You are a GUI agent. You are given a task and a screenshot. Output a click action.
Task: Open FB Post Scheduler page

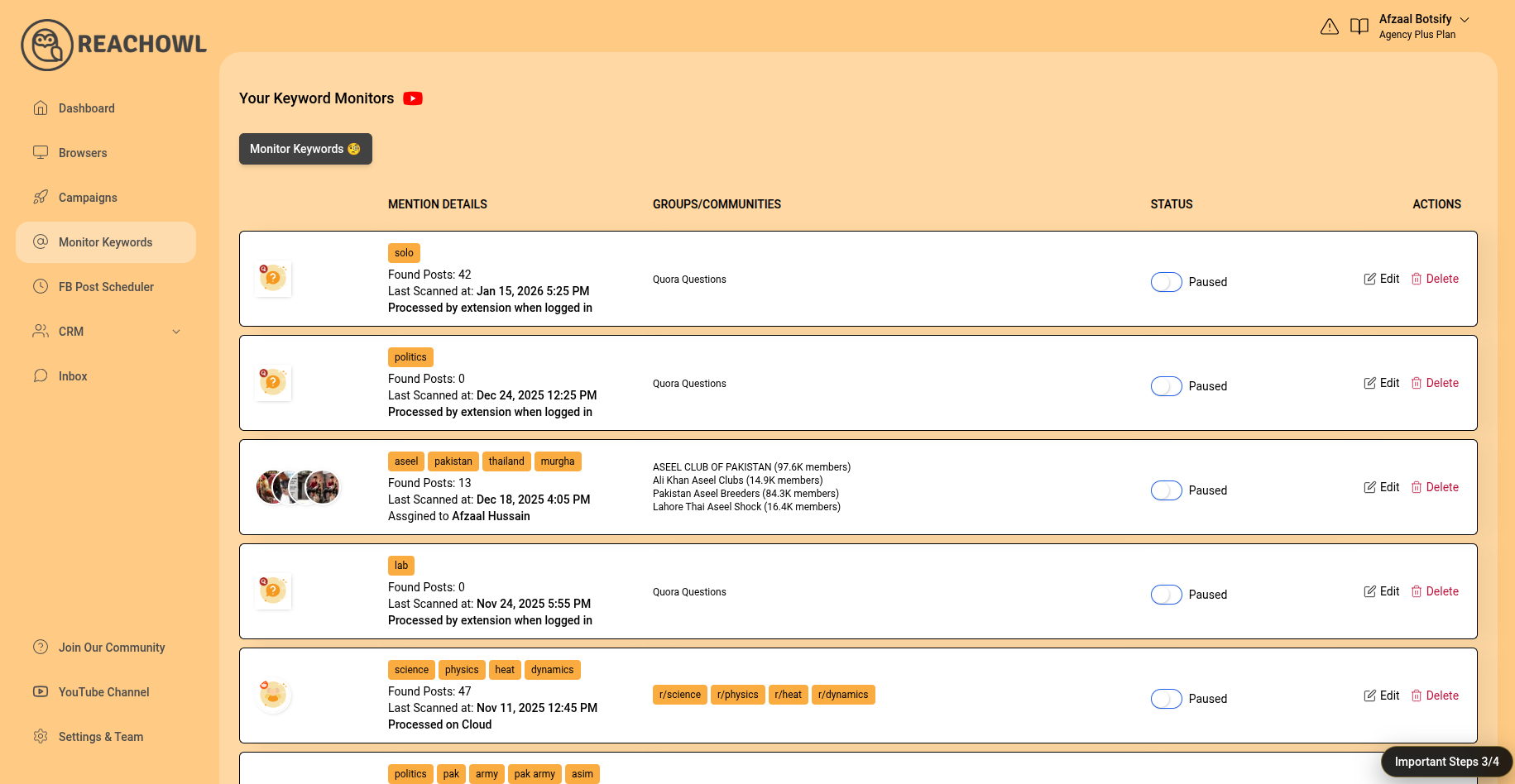106,287
